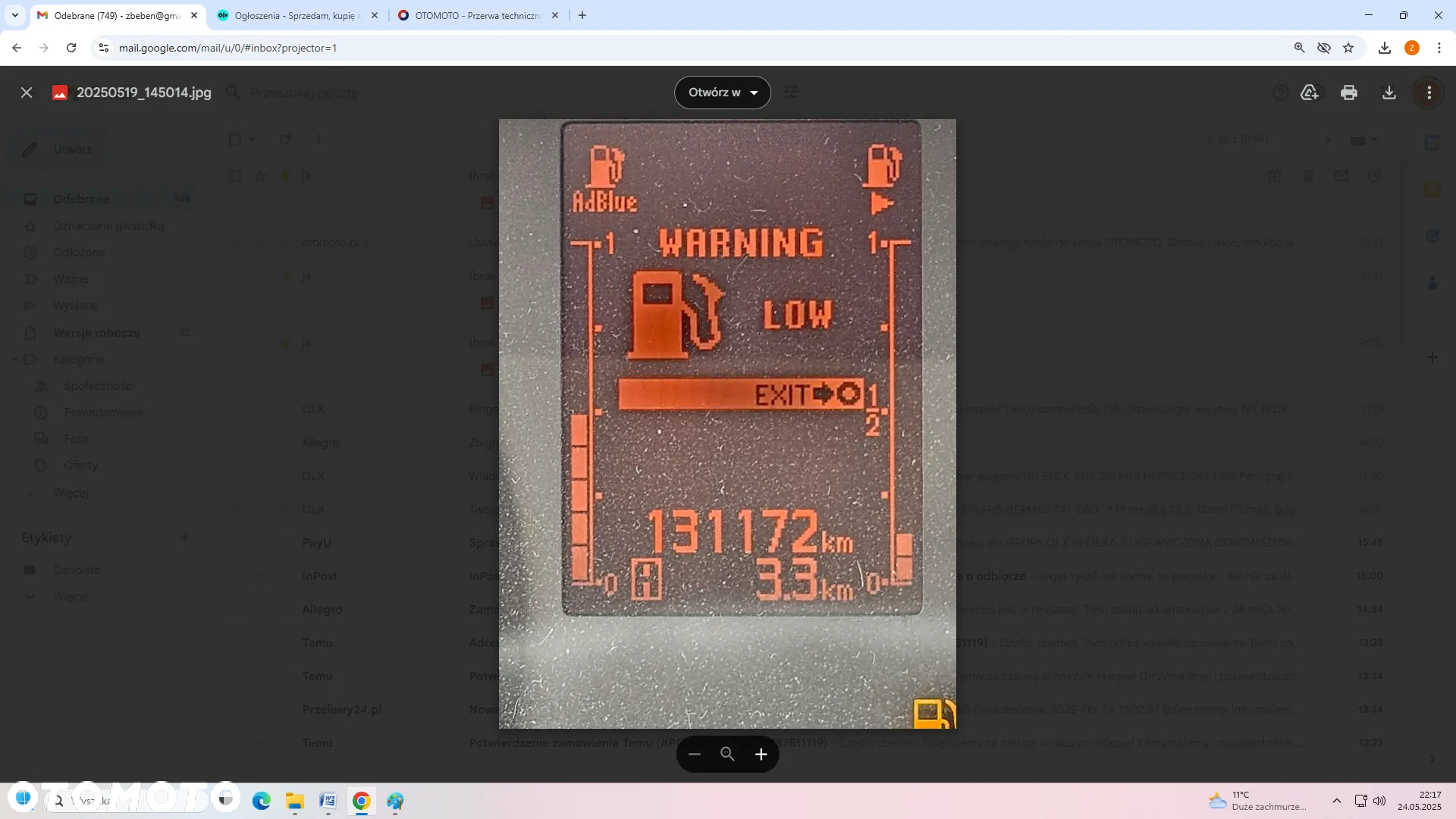Open the preview's three-dot more options menu
The width and height of the screenshot is (1456, 819).
coord(1429,93)
